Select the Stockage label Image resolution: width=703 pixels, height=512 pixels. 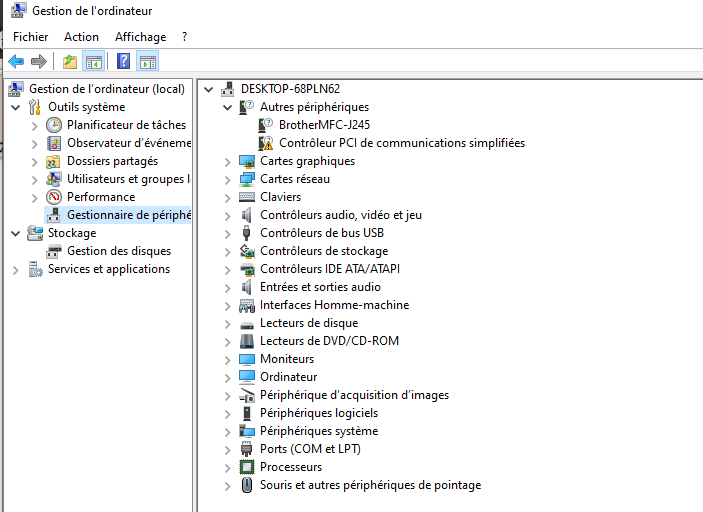72,233
